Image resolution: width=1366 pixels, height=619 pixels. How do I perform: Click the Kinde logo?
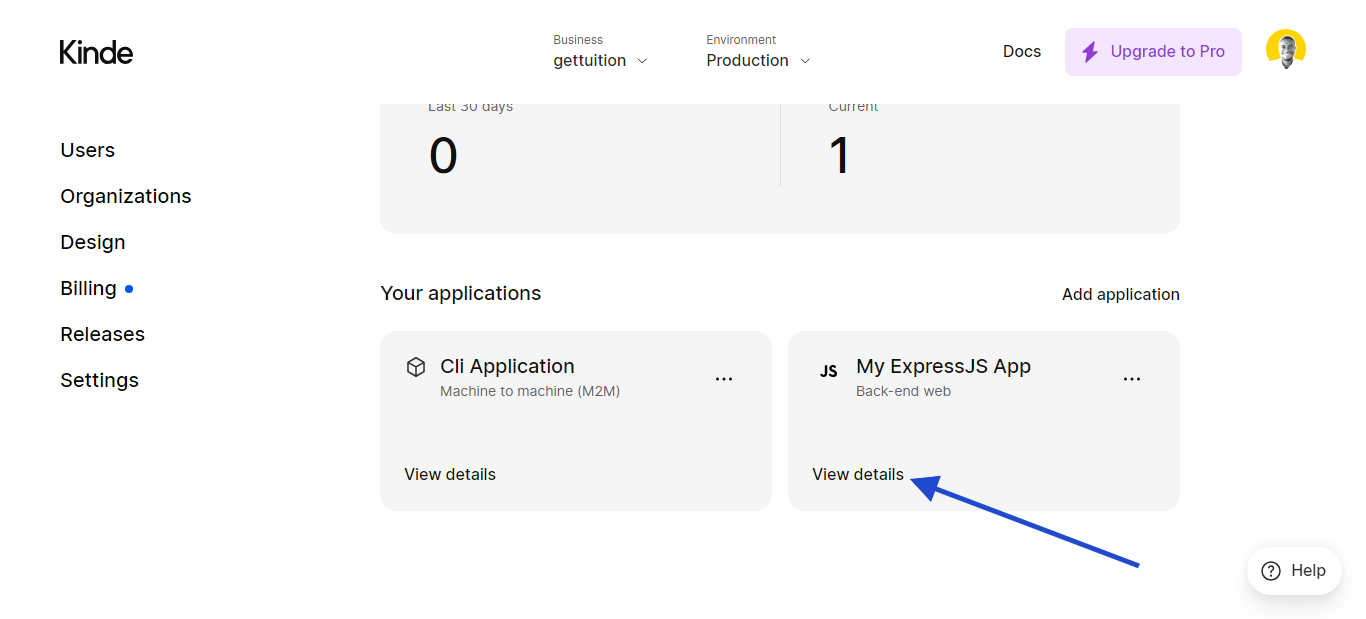[96, 52]
